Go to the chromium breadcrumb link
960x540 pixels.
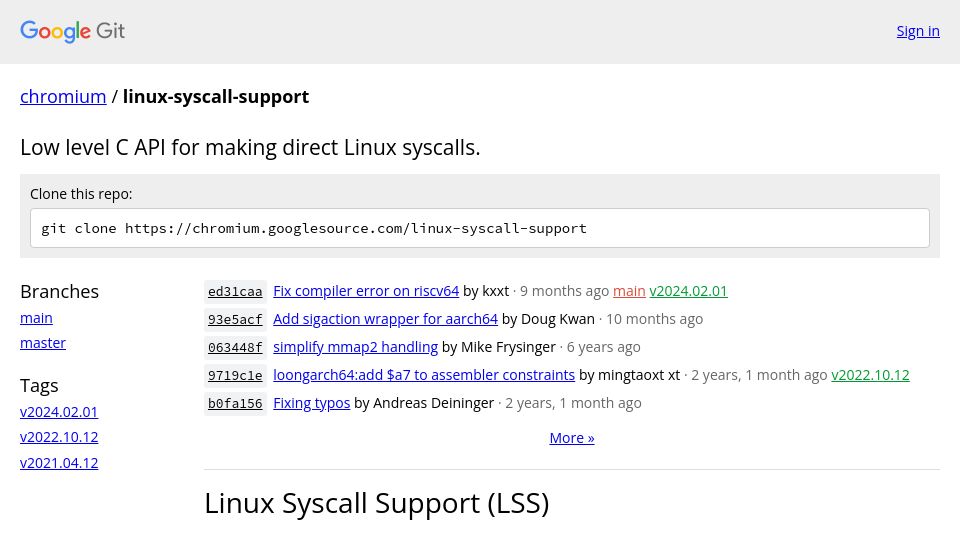[x=63, y=97]
